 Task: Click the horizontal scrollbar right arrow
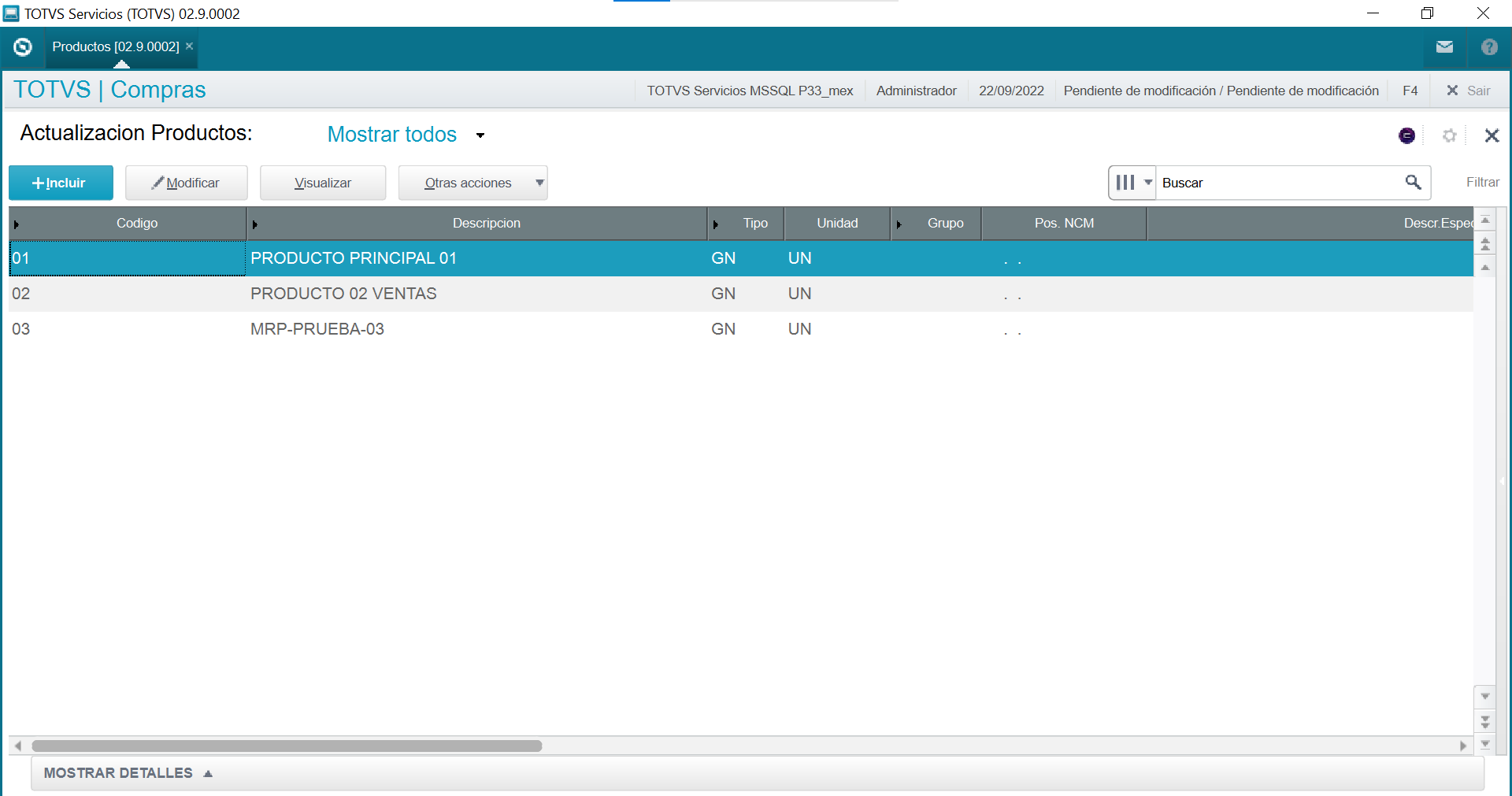[x=1463, y=746]
